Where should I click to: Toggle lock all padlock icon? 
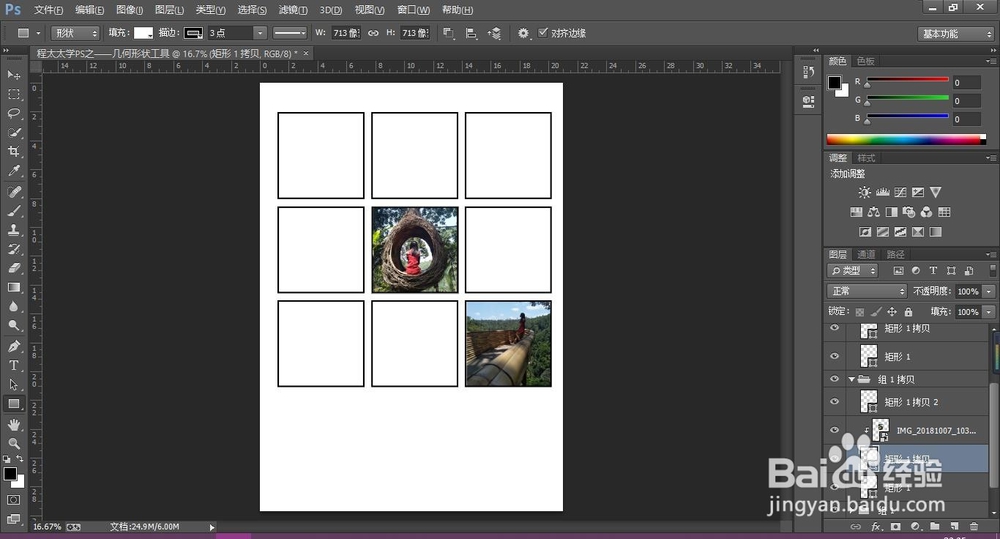(908, 312)
